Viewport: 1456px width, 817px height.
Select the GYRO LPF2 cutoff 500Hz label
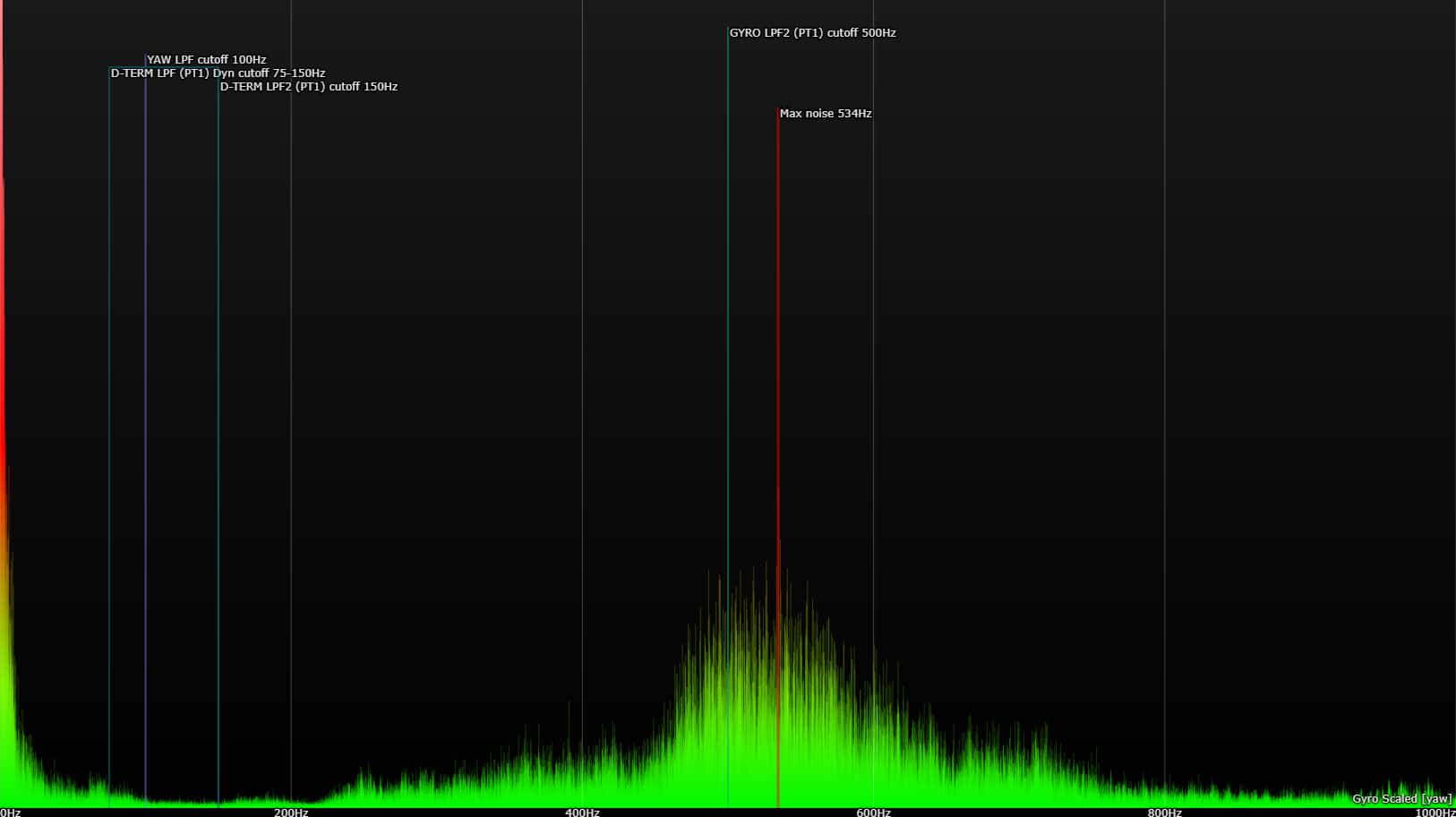click(x=812, y=33)
